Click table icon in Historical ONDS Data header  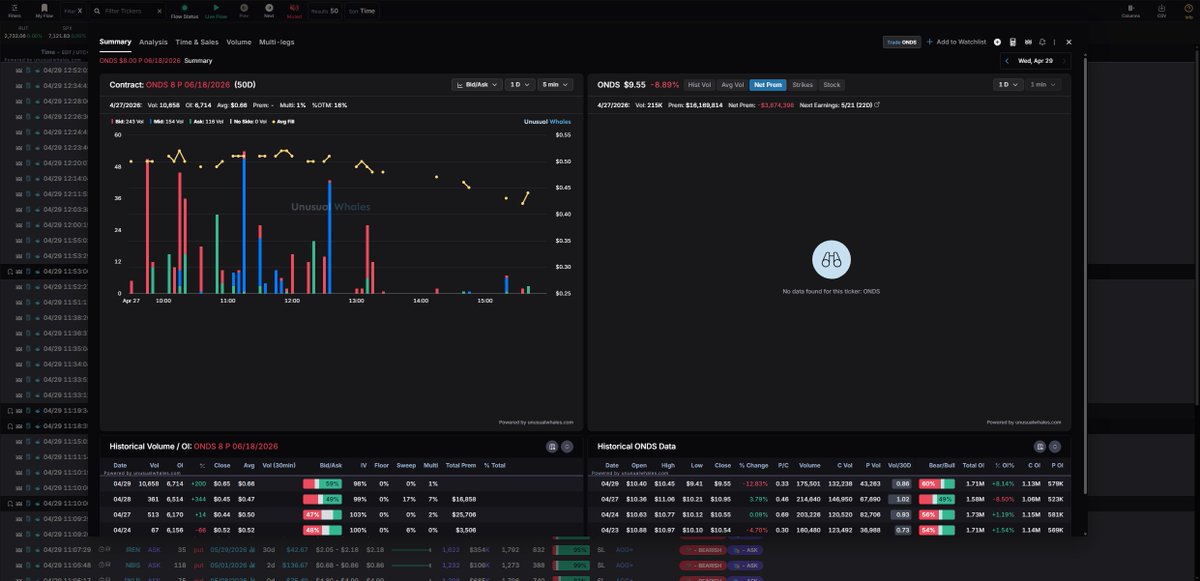tap(1040, 446)
